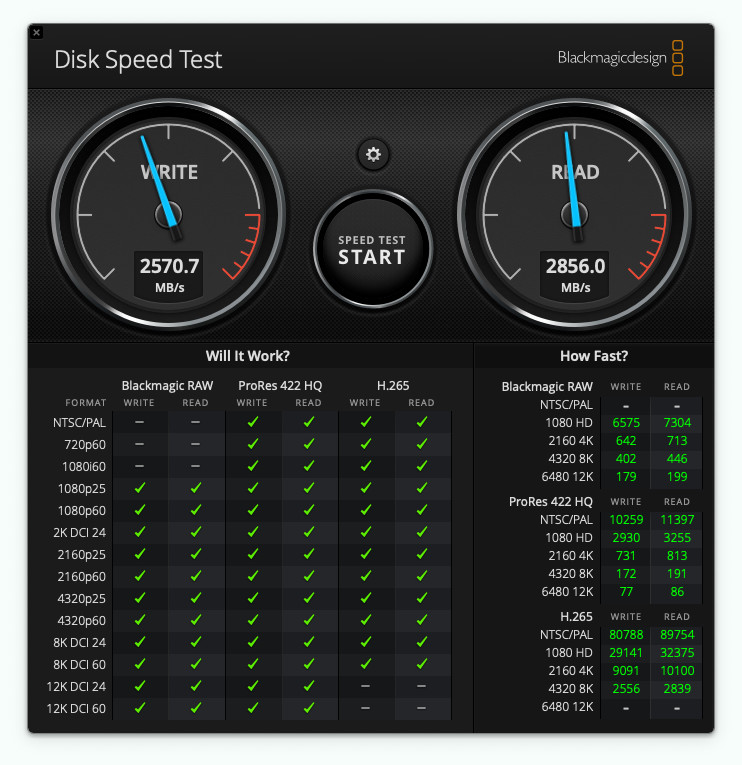
Task: Select Blackmagic RAW 1080 HD read value 7304
Action: [x=677, y=423]
